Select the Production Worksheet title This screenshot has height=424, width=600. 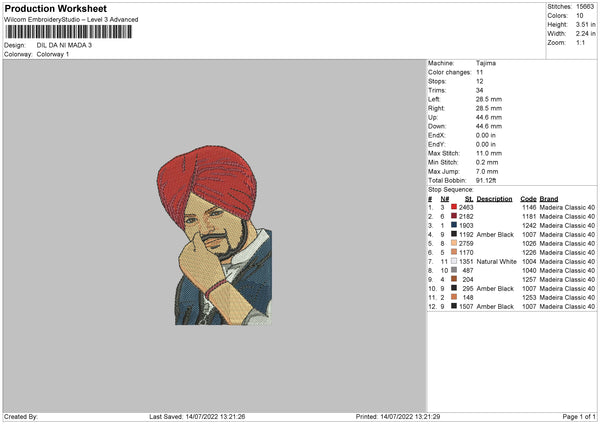[56, 8]
